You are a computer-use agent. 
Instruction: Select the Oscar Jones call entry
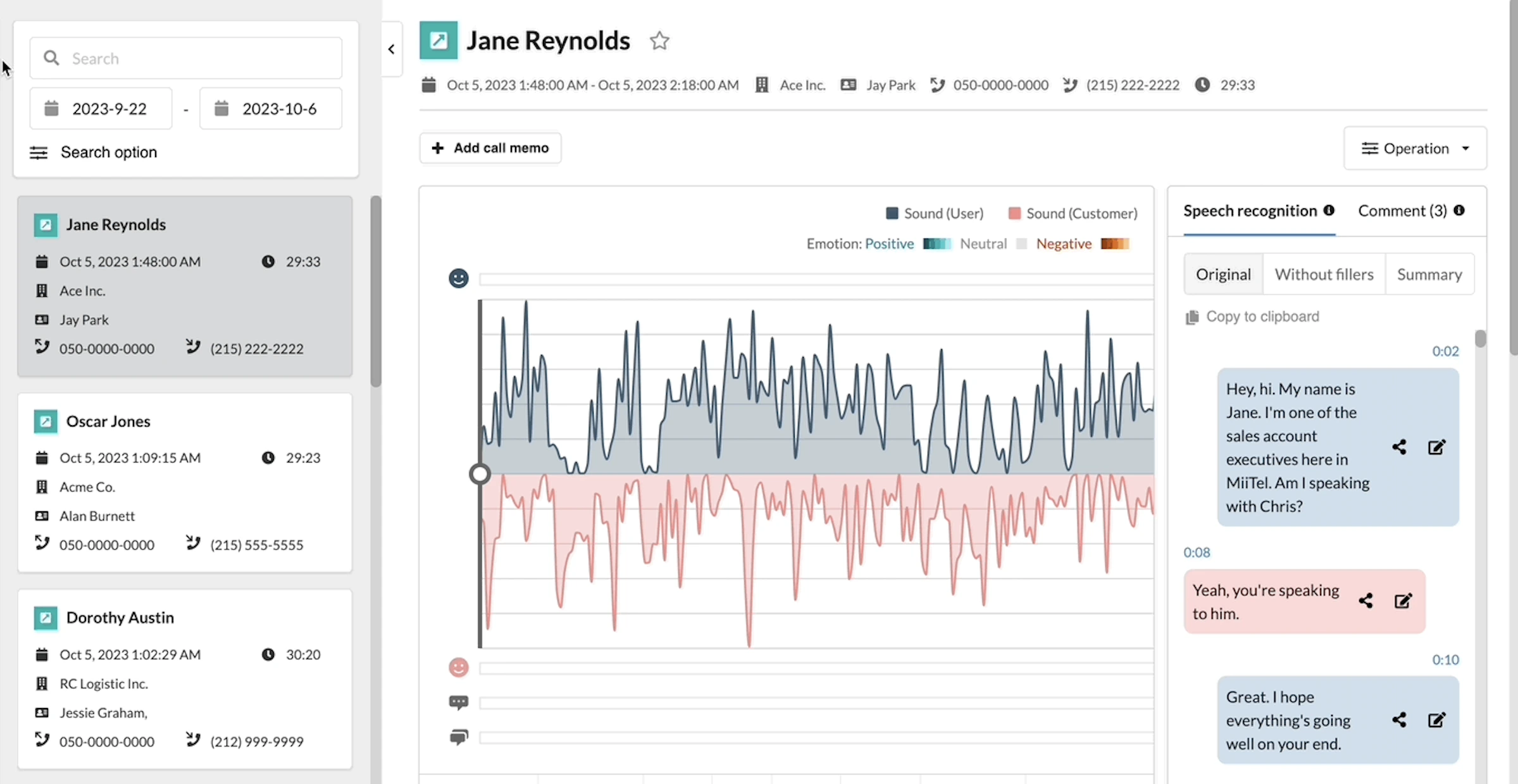185,482
